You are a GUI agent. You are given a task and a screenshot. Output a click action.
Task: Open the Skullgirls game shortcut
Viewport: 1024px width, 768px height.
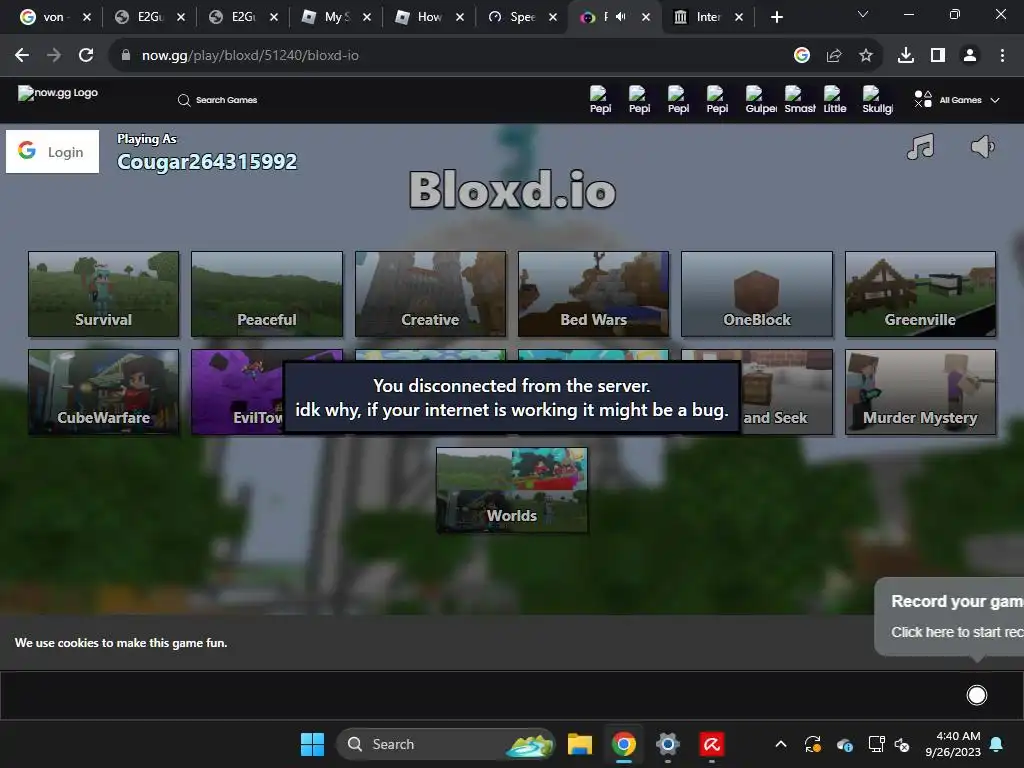coord(877,100)
